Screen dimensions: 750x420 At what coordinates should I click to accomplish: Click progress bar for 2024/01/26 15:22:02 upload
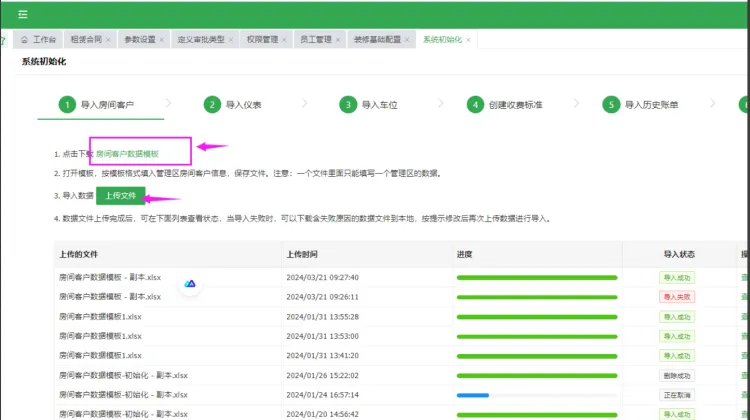pos(537,376)
